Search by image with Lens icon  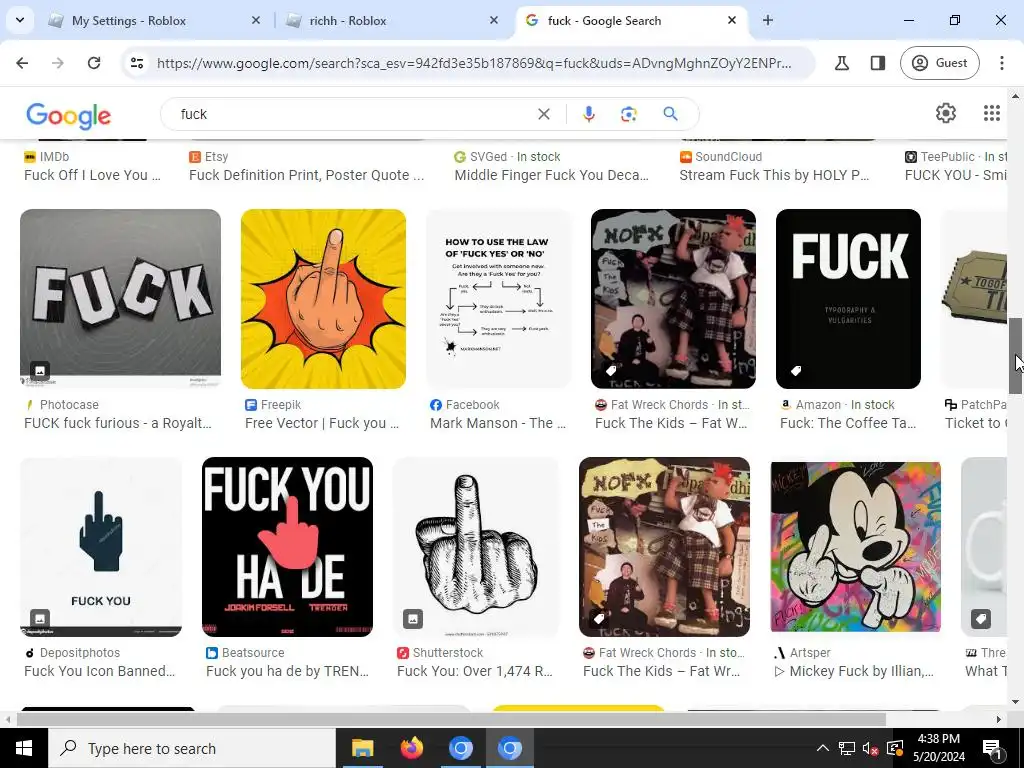[628, 114]
